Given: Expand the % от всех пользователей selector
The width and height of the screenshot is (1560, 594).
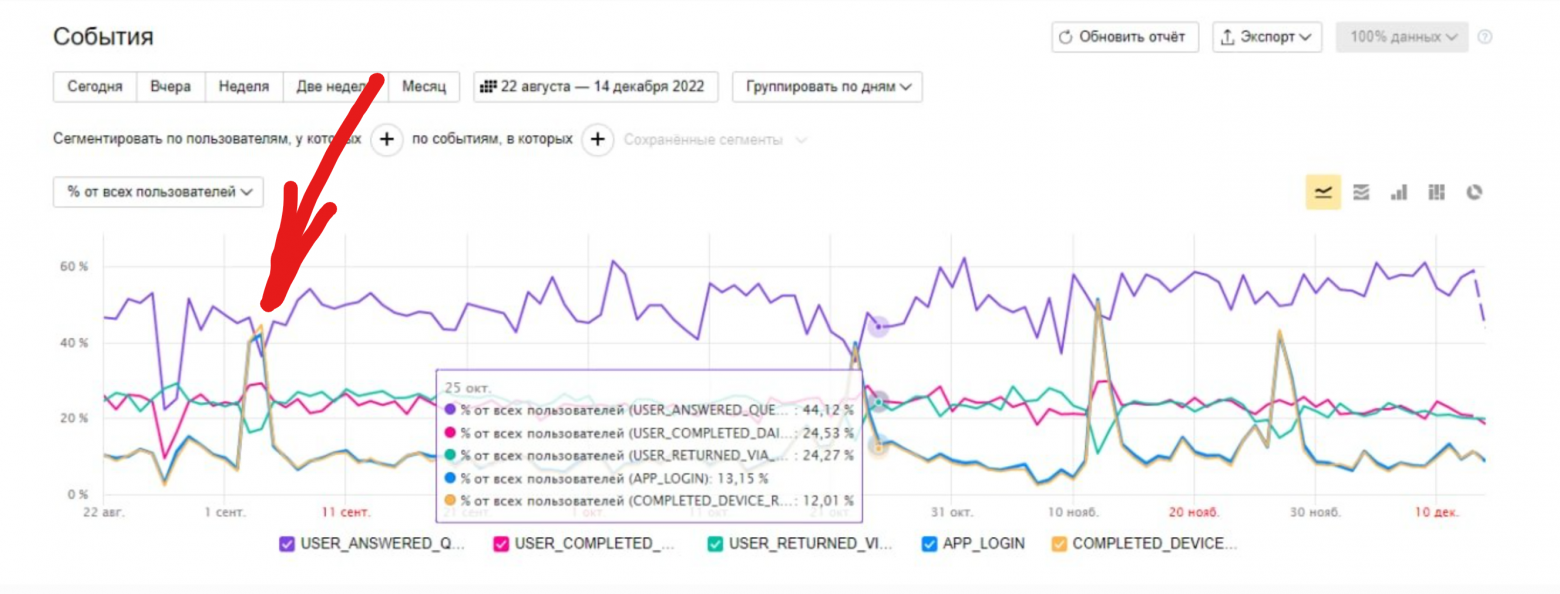Looking at the screenshot, I should (158, 192).
